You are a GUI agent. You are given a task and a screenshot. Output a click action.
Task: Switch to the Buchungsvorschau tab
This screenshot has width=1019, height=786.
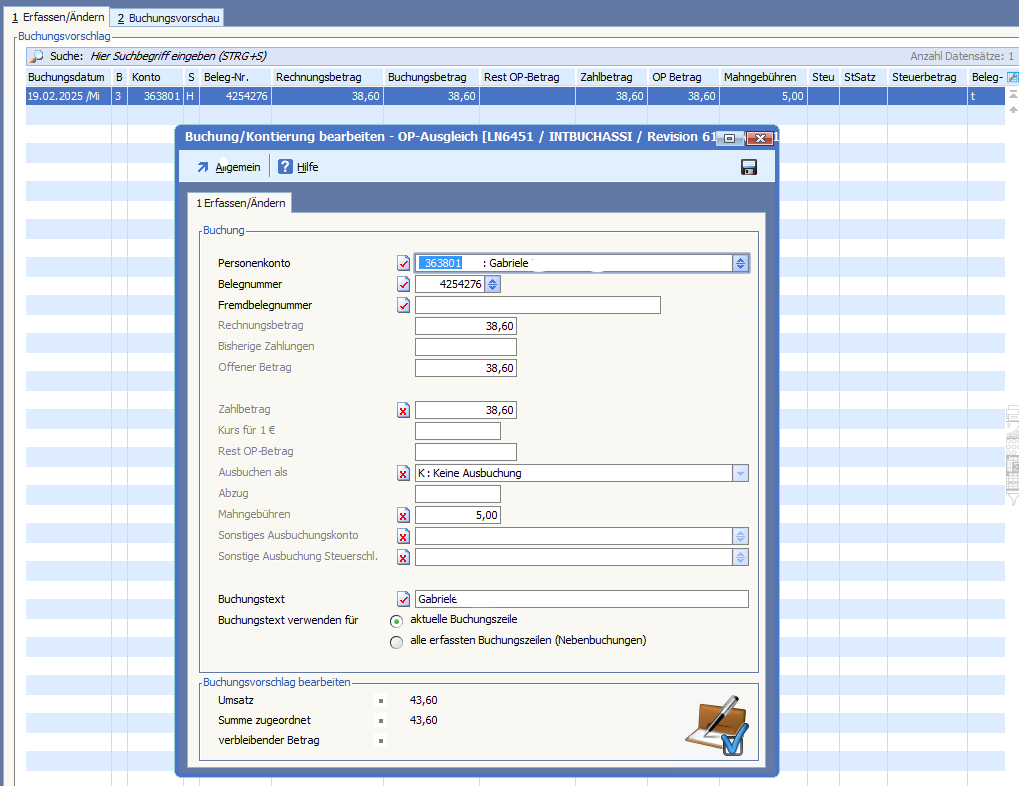(167, 18)
